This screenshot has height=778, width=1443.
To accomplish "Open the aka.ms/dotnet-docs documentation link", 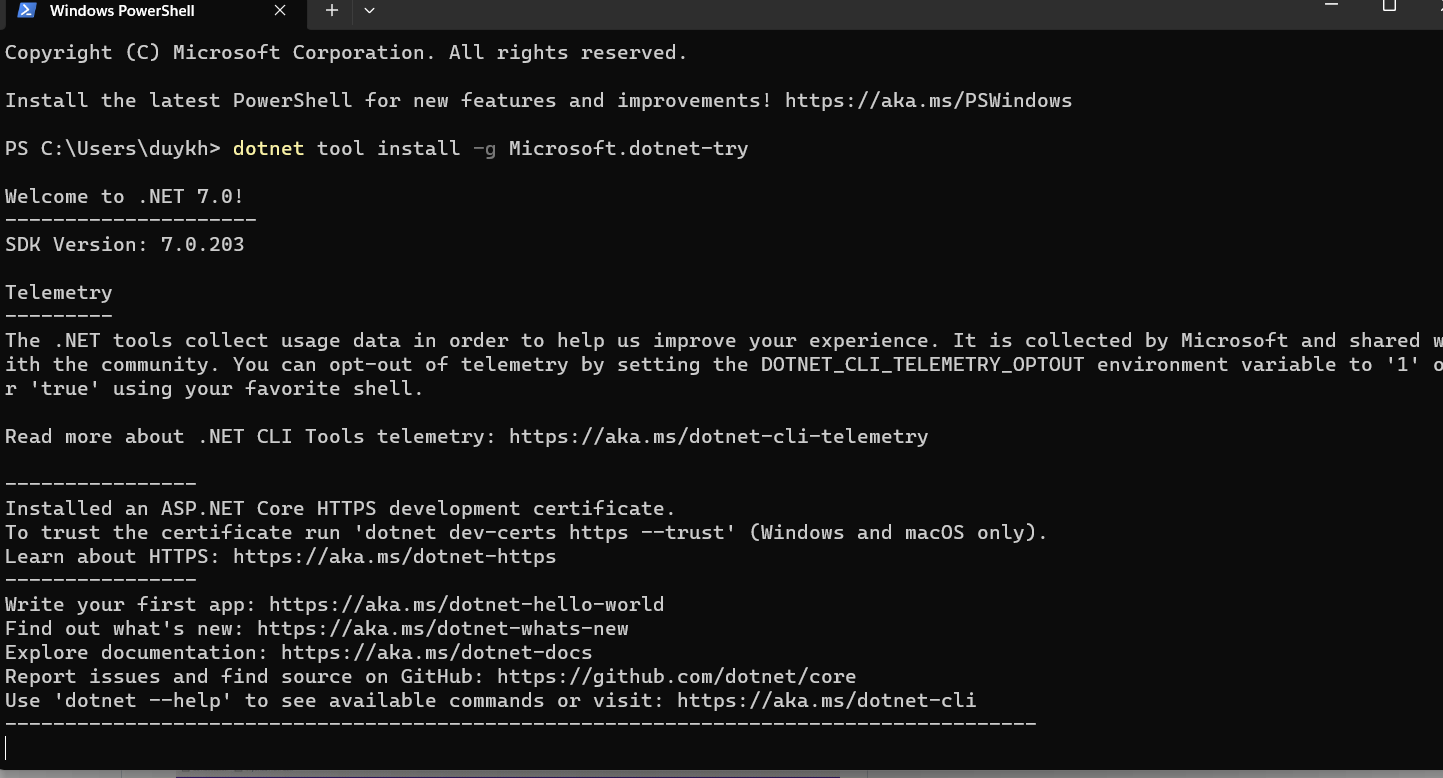I will click(x=436, y=652).
